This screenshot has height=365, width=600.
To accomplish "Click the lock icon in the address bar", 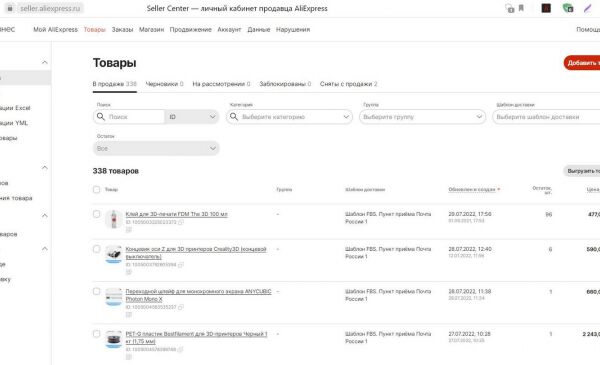I will (10, 8).
